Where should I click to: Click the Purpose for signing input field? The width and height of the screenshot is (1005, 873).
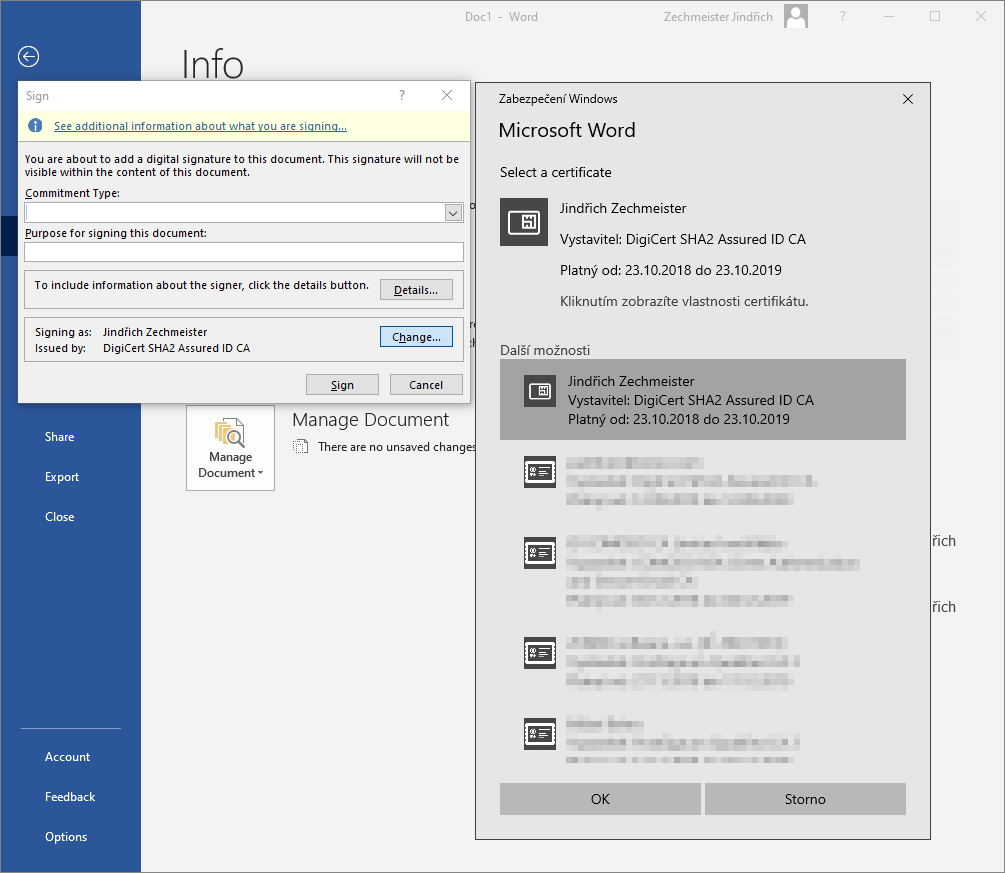click(244, 252)
